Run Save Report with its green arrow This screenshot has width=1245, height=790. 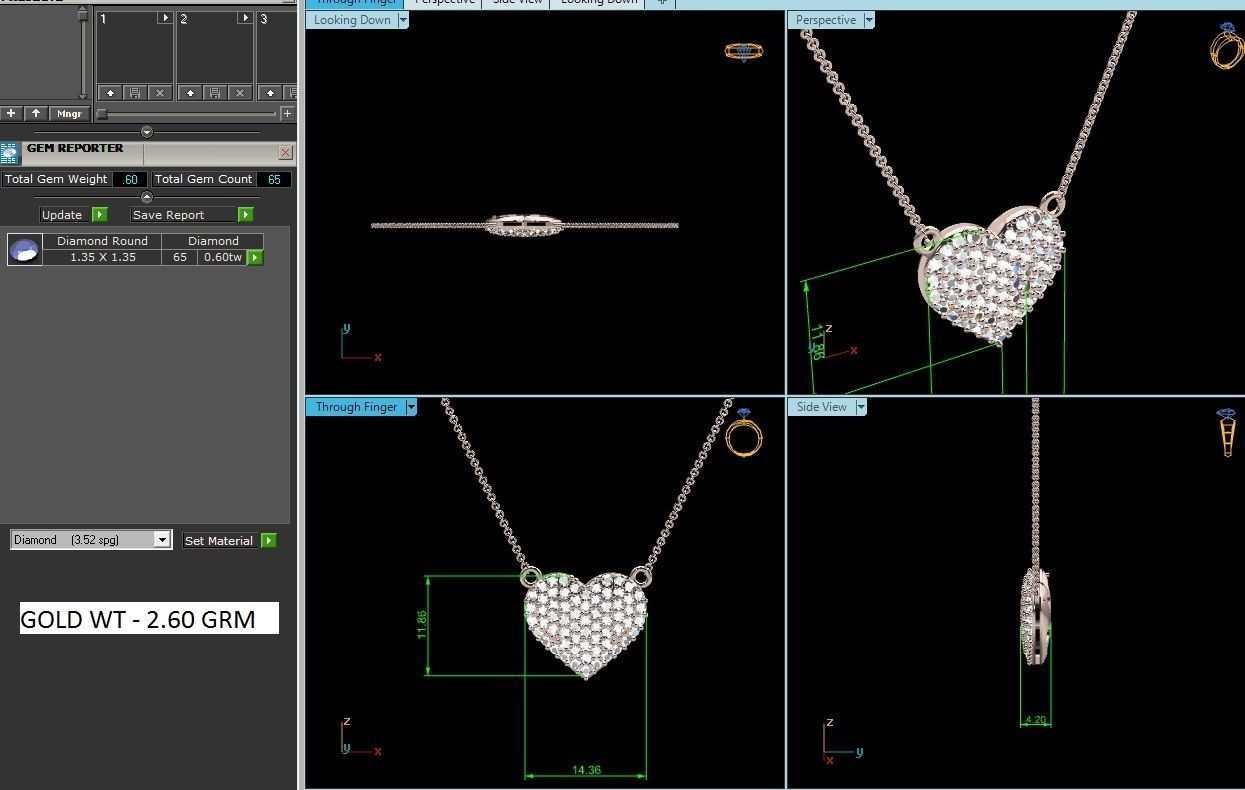click(x=246, y=215)
